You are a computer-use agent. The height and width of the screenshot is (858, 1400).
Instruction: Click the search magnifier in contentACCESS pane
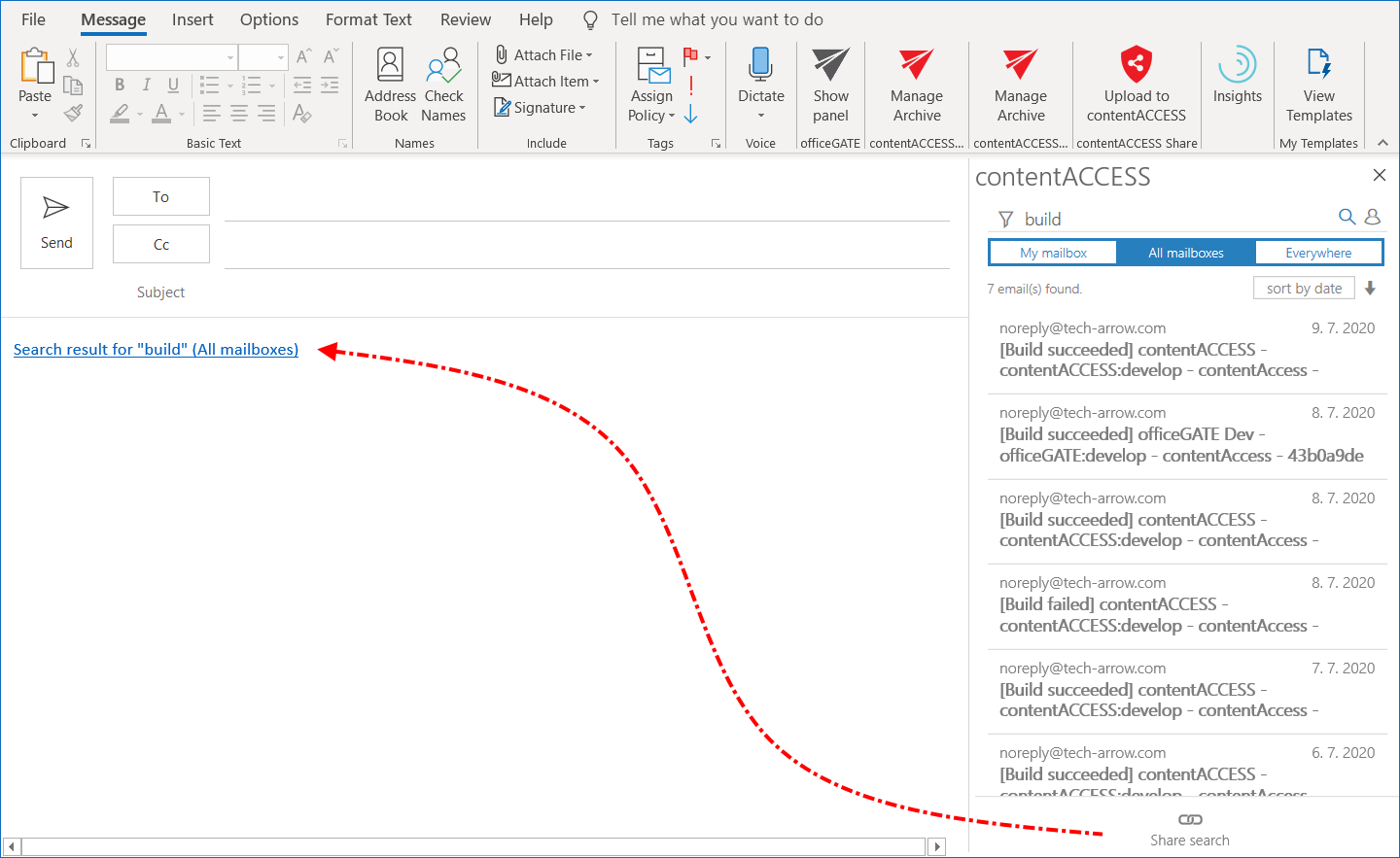coord(1347,217)
